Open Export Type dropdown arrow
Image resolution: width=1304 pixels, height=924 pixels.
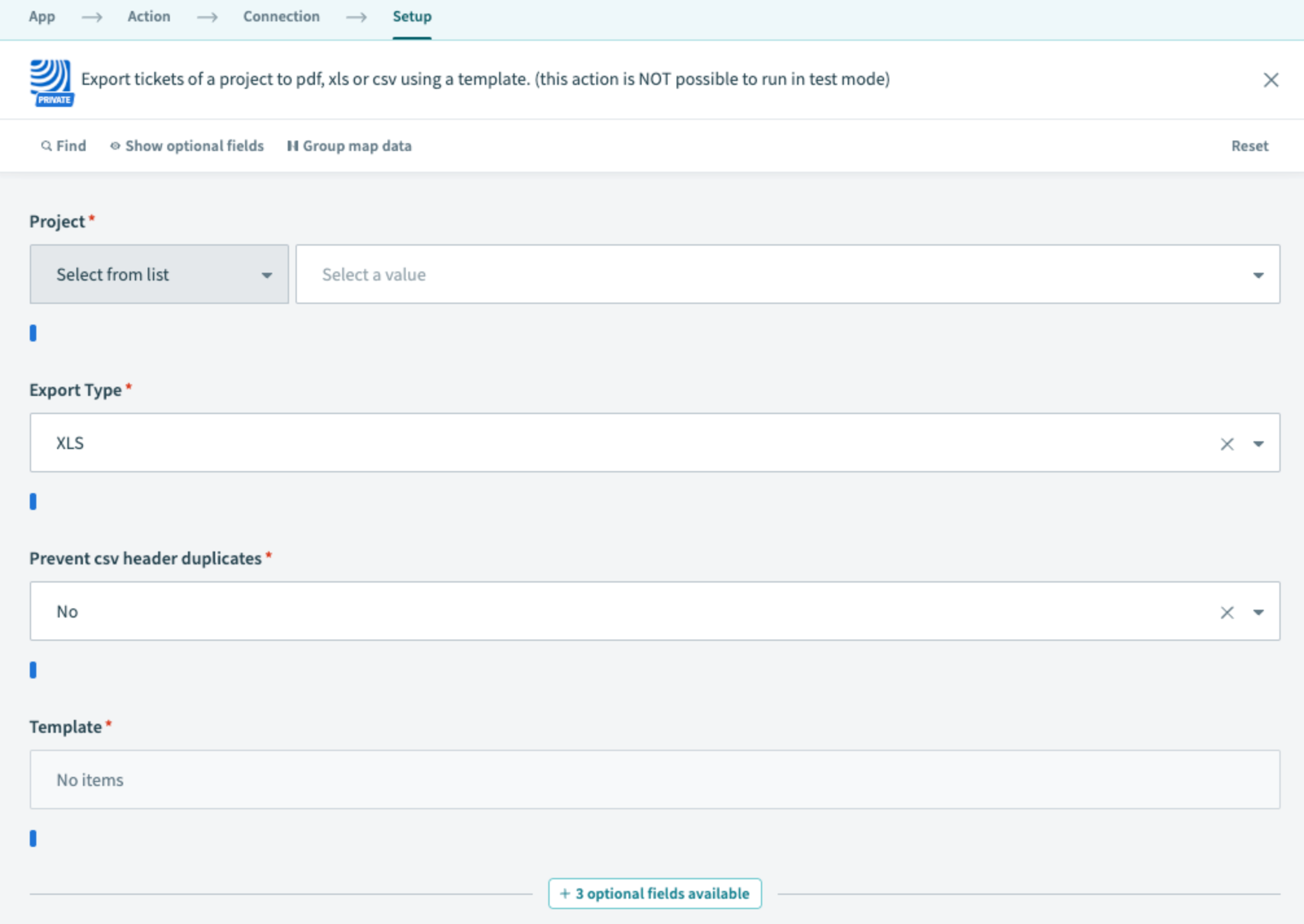tap(1258, 444)
